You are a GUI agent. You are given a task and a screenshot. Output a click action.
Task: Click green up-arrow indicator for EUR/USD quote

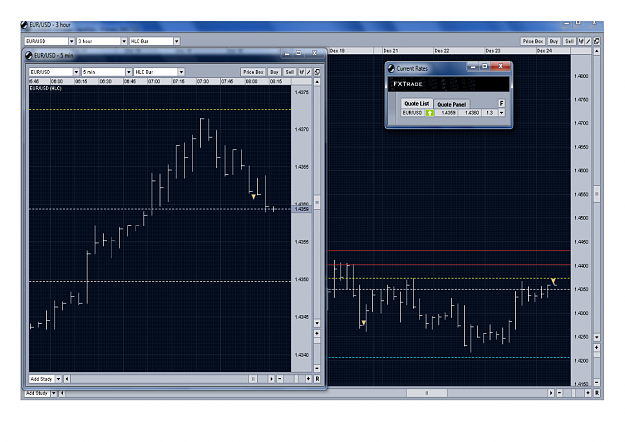430,113
